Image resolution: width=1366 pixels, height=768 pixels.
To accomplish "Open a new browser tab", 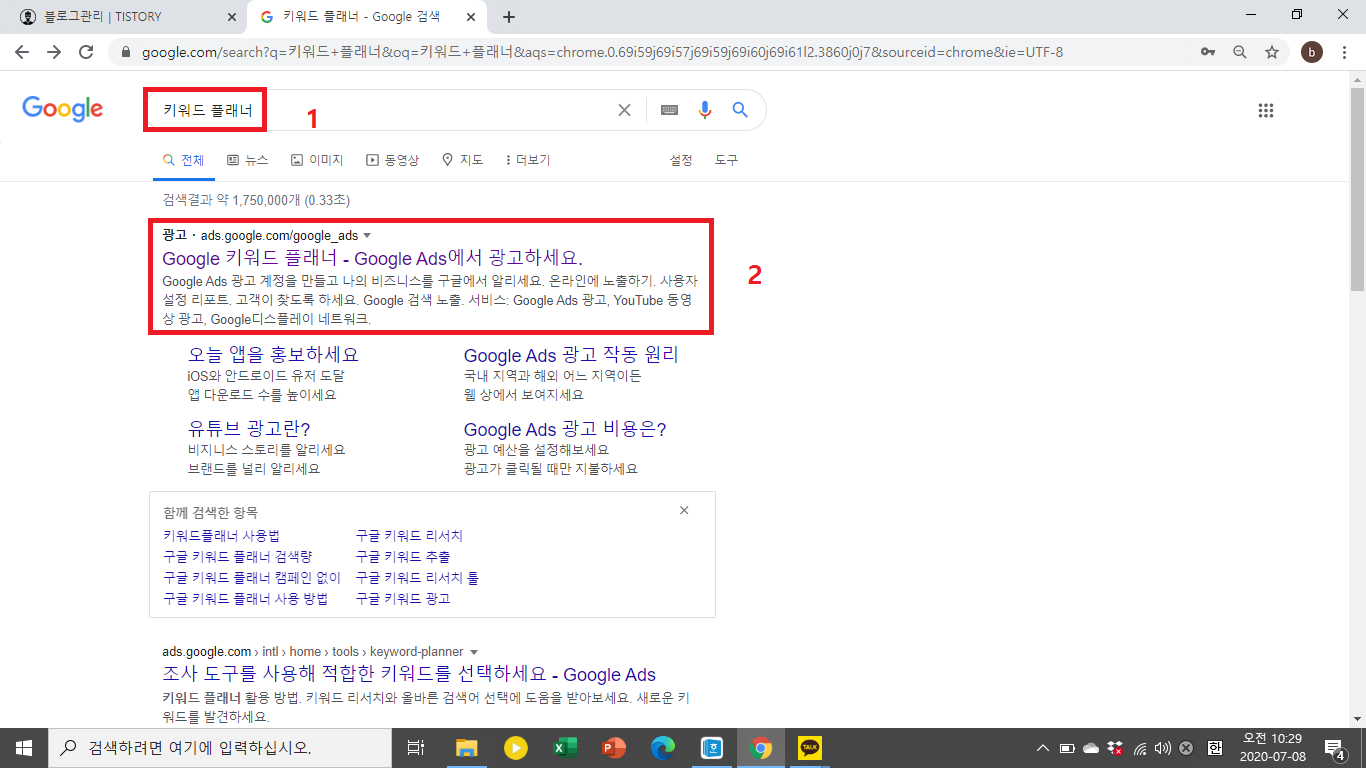I will tap(509, 17).
